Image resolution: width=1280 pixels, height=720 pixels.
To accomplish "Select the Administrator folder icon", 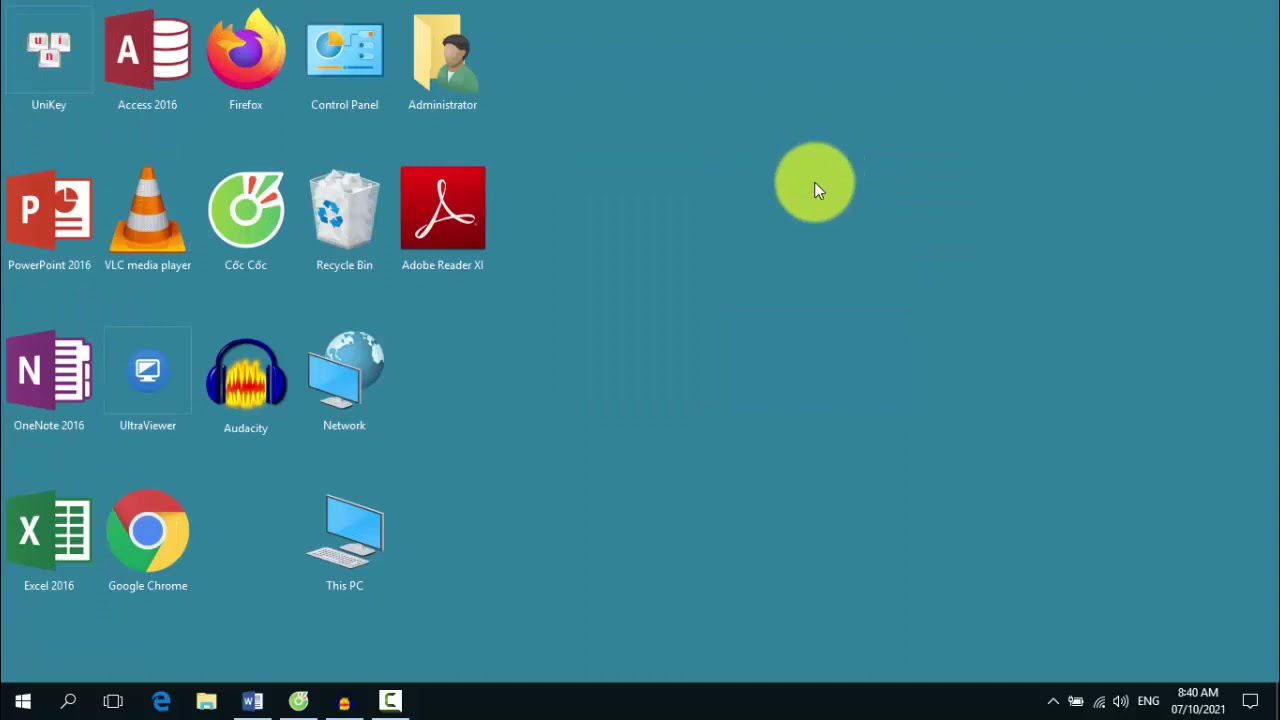I will 443,60.
